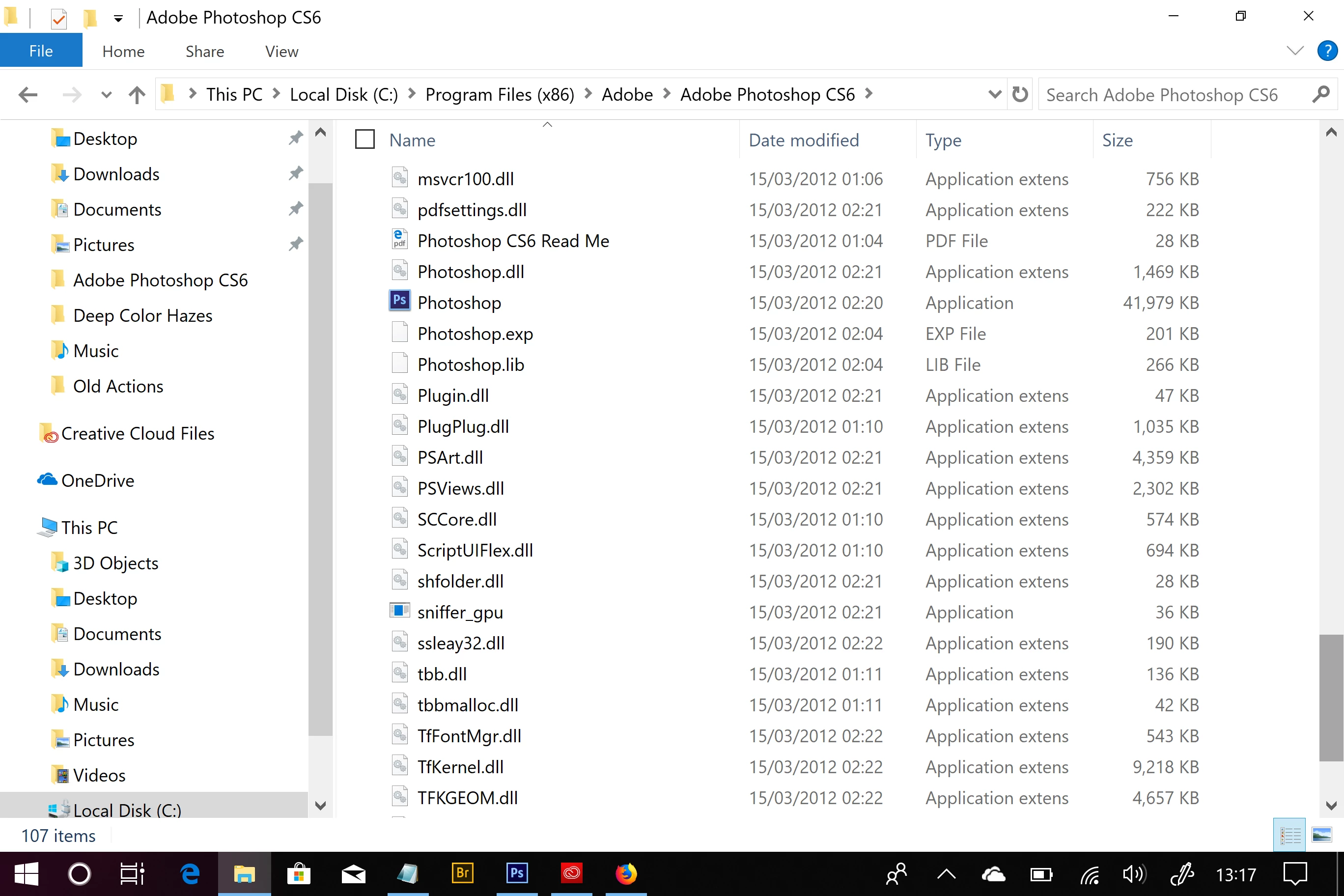
Task: Click the refresh button beside address bar
Action: coord(1020,94)
